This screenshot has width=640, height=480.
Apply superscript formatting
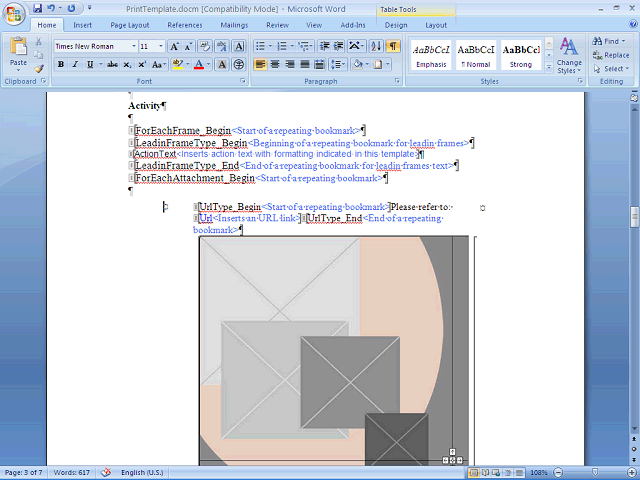click(x=142, y=64)
